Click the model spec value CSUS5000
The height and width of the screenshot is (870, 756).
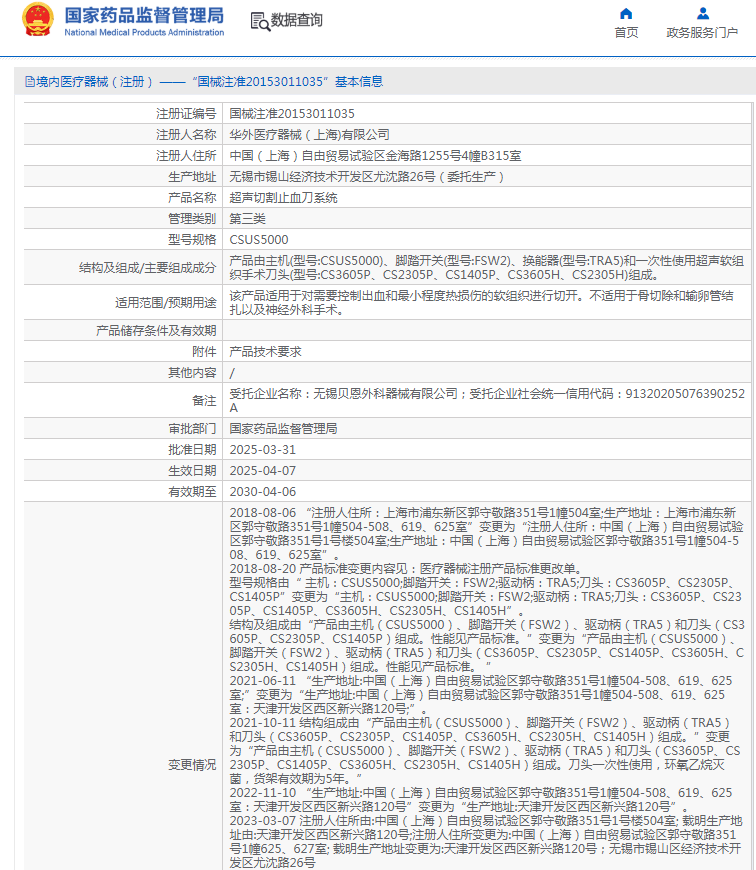tap(259, 240)
